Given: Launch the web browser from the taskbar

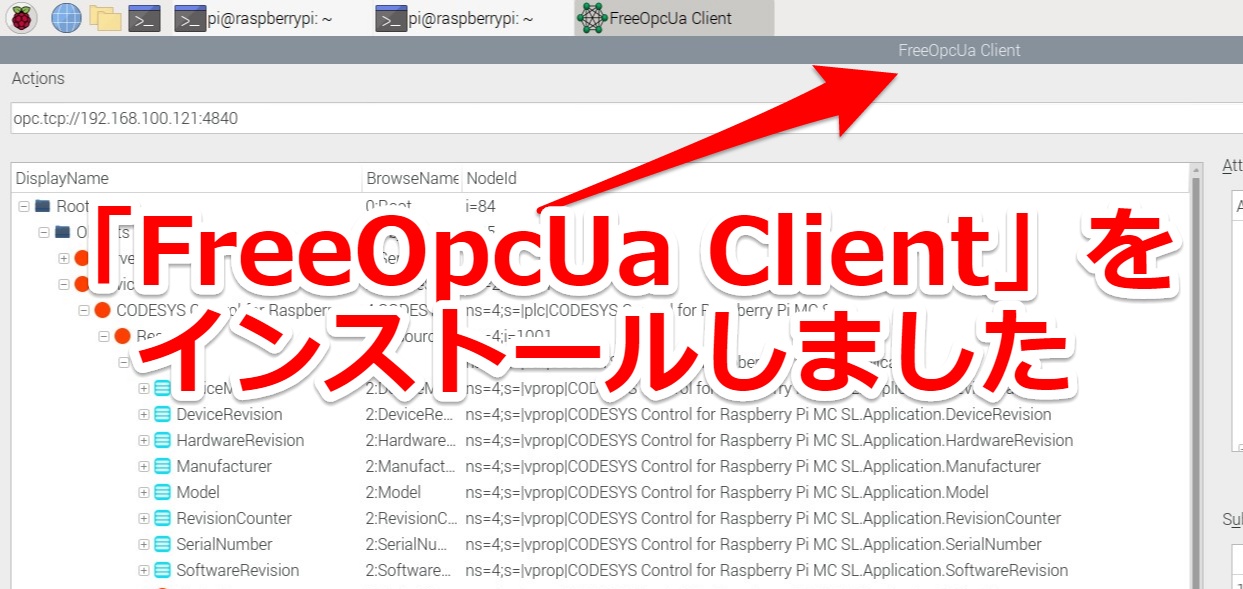Looking at the screenshot, I should [x=66, y=18].
